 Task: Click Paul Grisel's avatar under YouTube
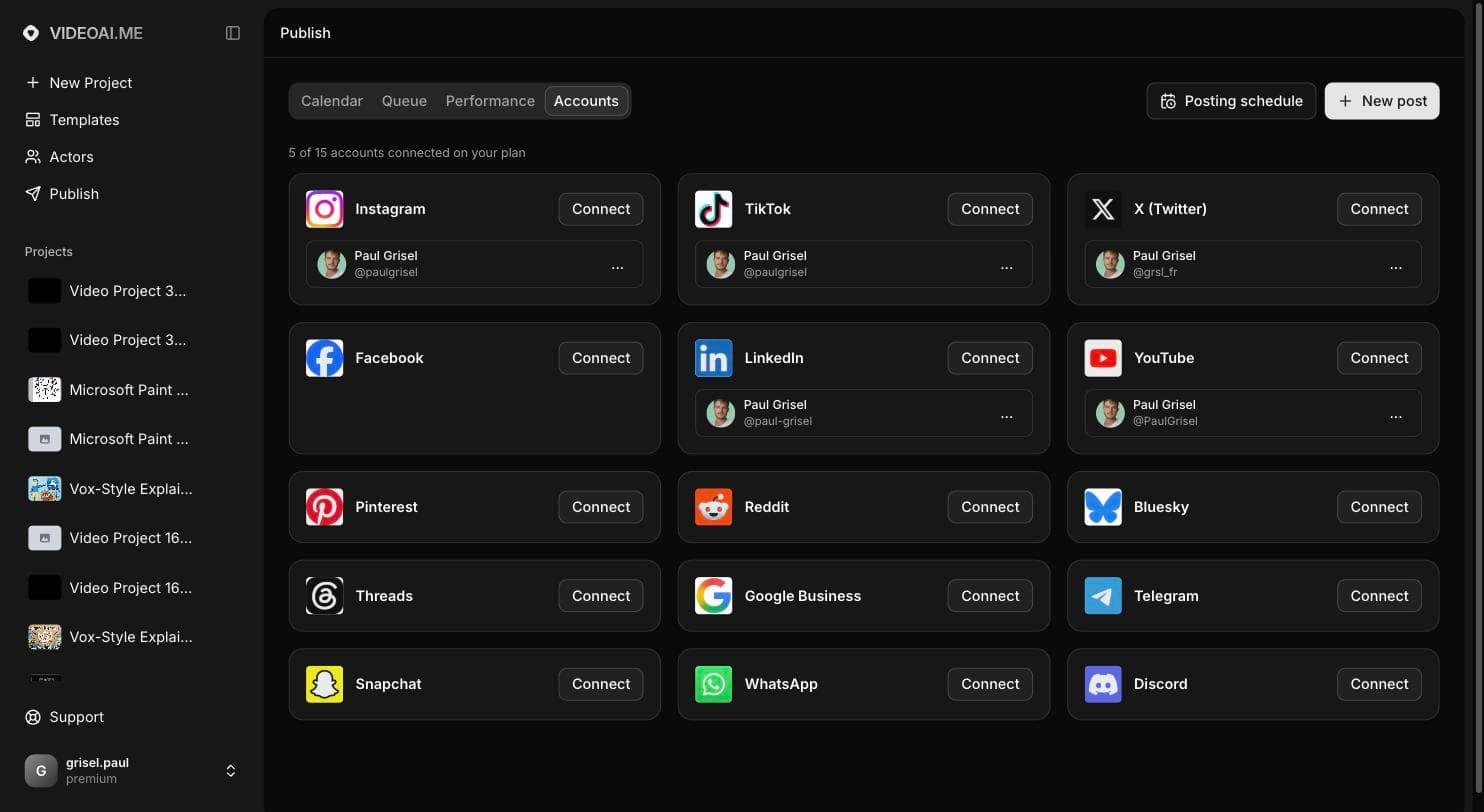coord(1110,413)
